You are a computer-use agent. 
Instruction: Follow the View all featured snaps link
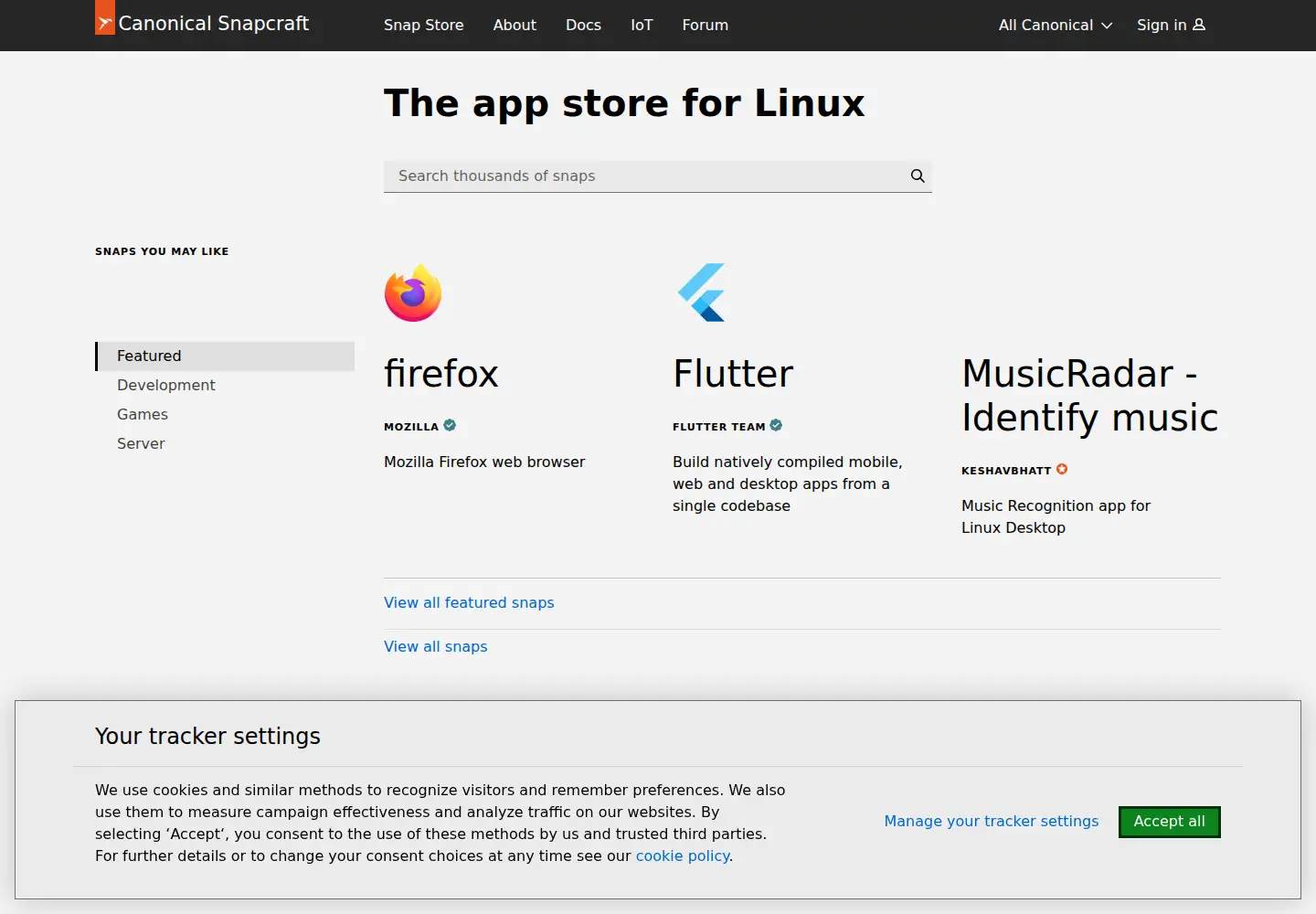coord(469,603)
